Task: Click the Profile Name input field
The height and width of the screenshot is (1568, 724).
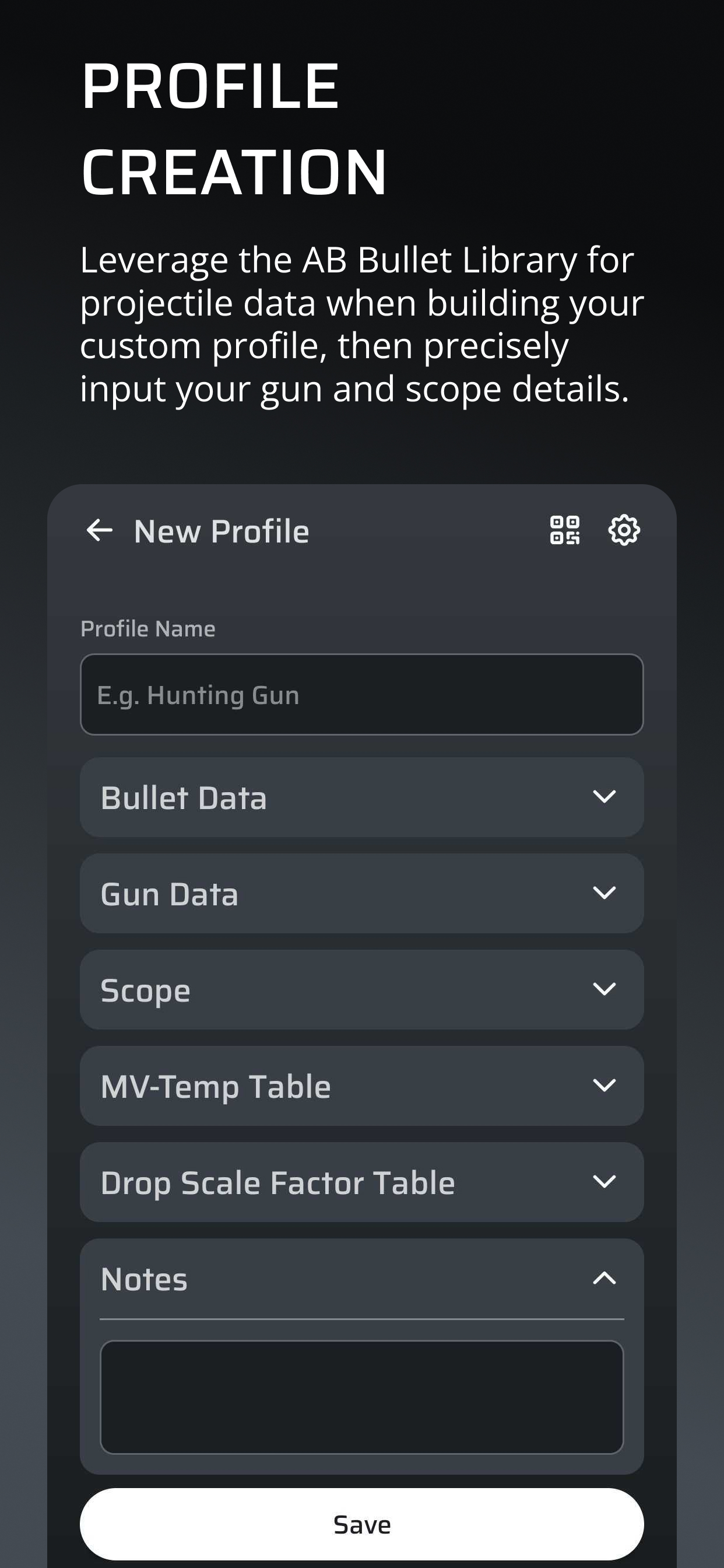Action: [x=361, y=695]
